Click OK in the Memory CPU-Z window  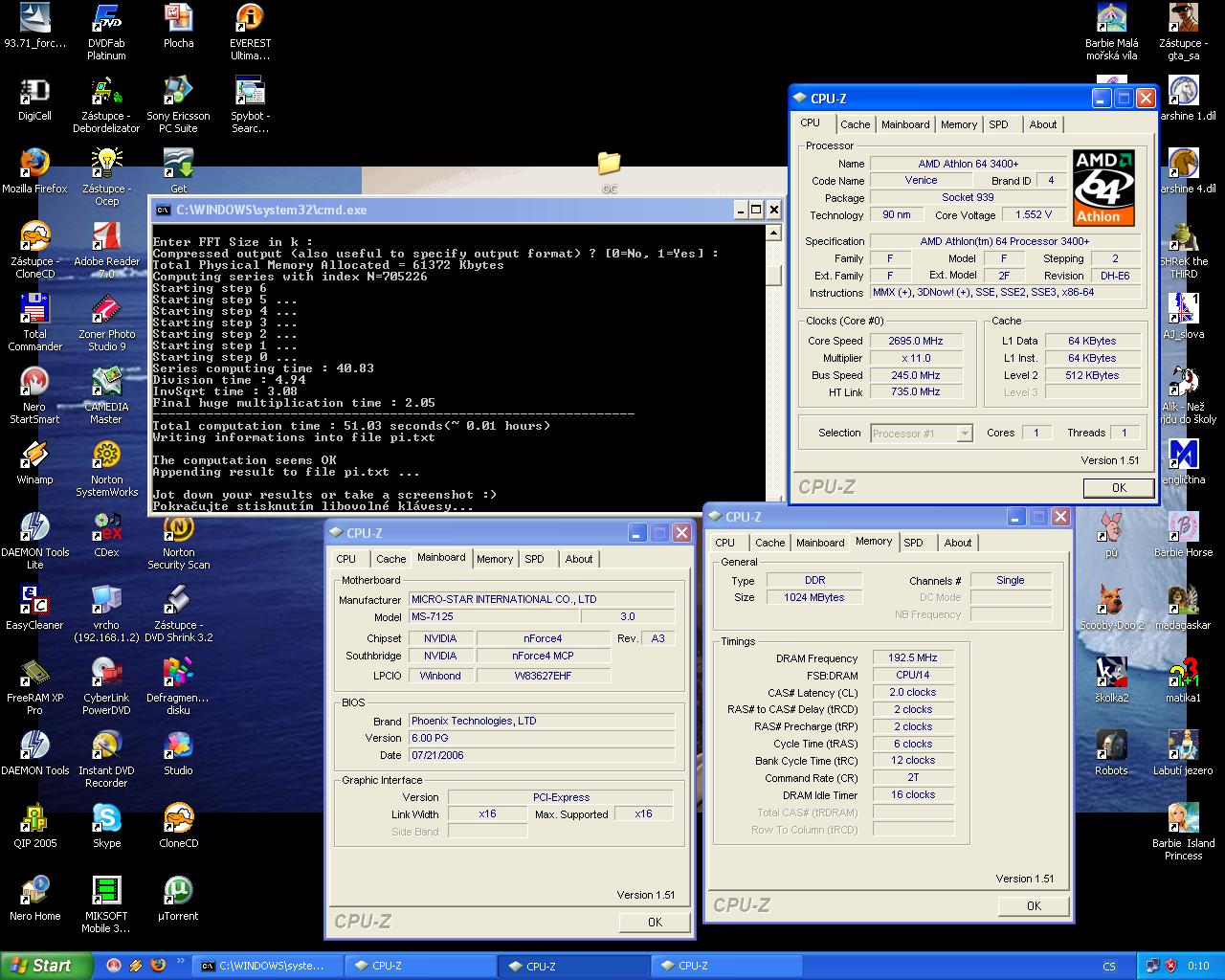1034,906
